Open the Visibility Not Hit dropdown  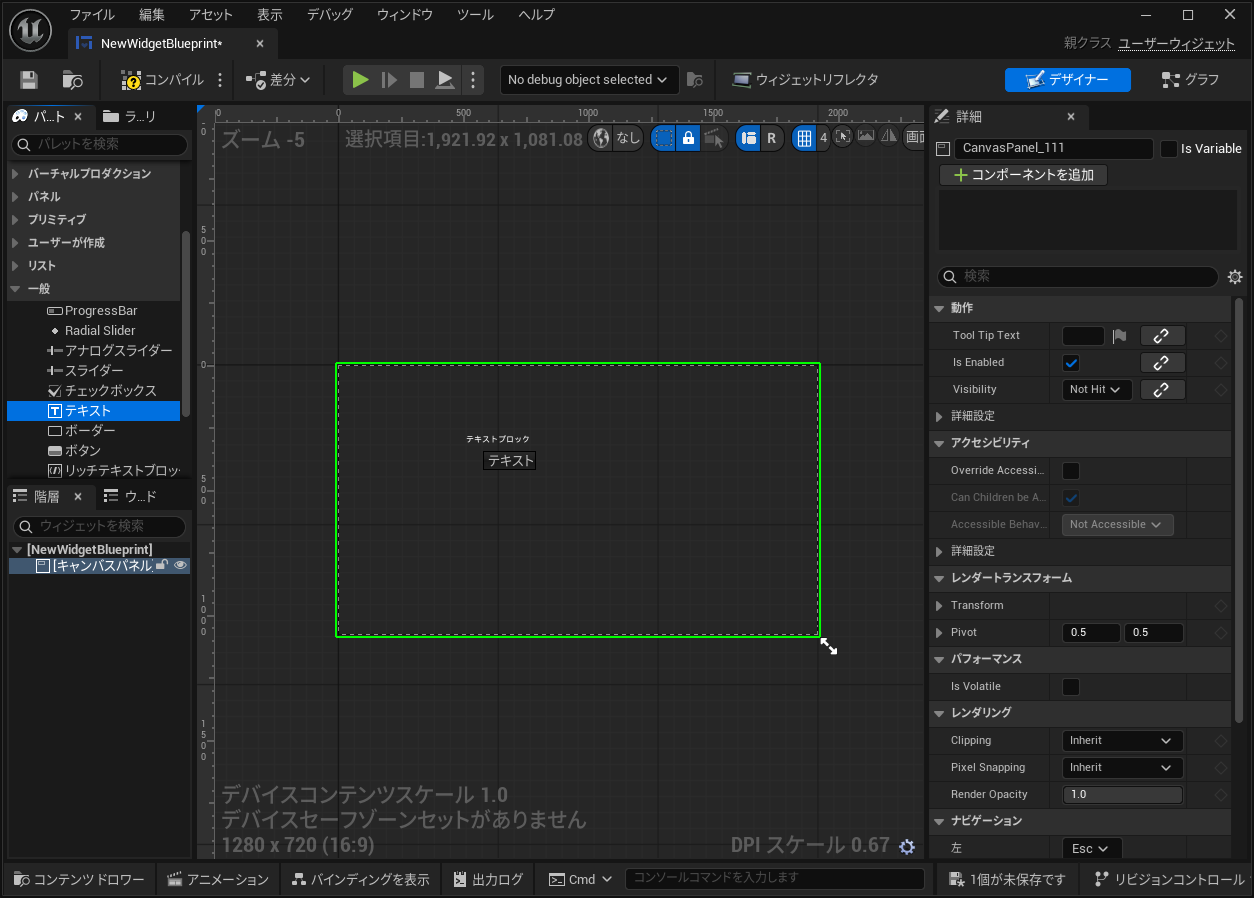tap(1097, 390)
